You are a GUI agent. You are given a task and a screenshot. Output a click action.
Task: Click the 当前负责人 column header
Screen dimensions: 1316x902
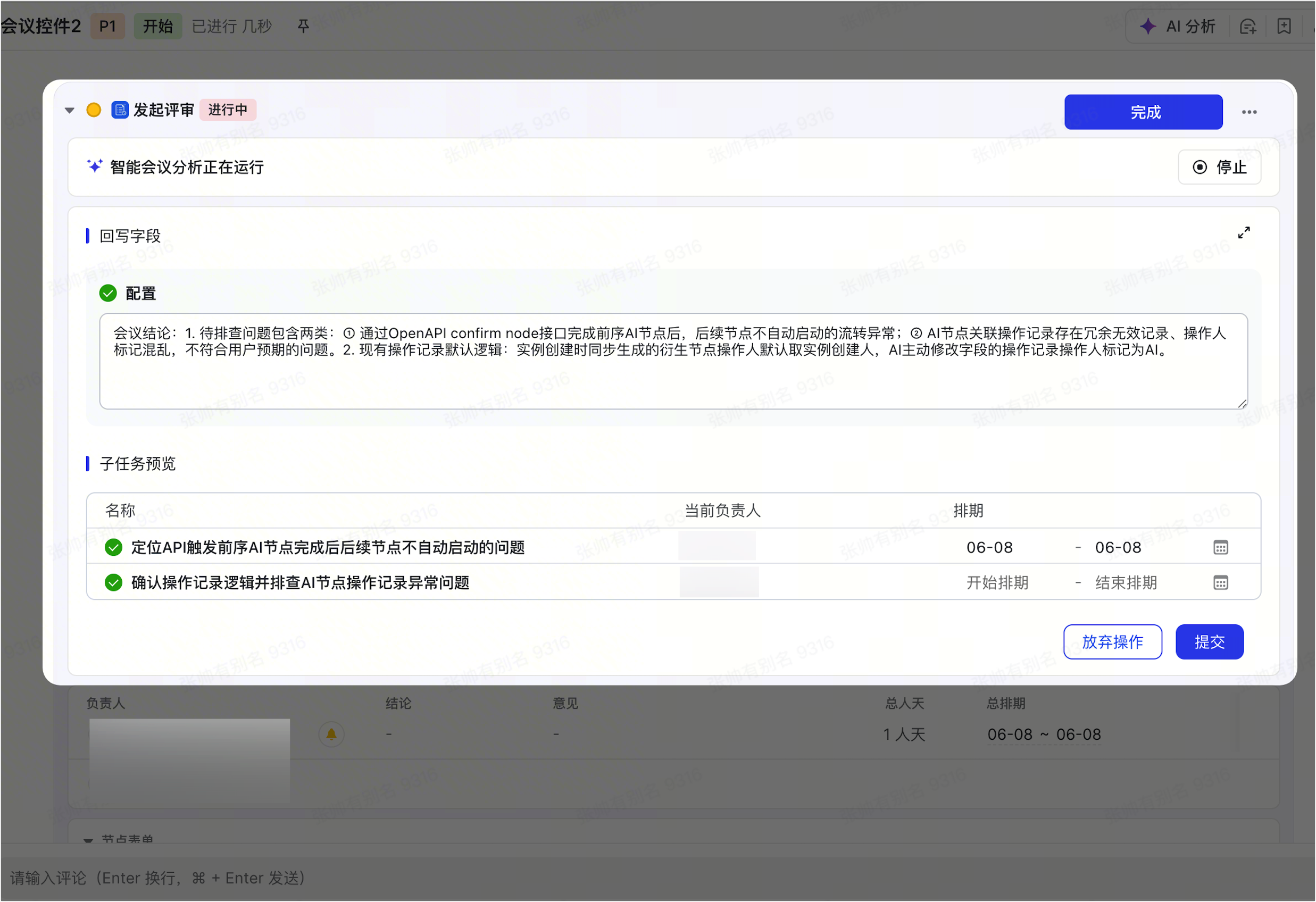click(722, 511)
